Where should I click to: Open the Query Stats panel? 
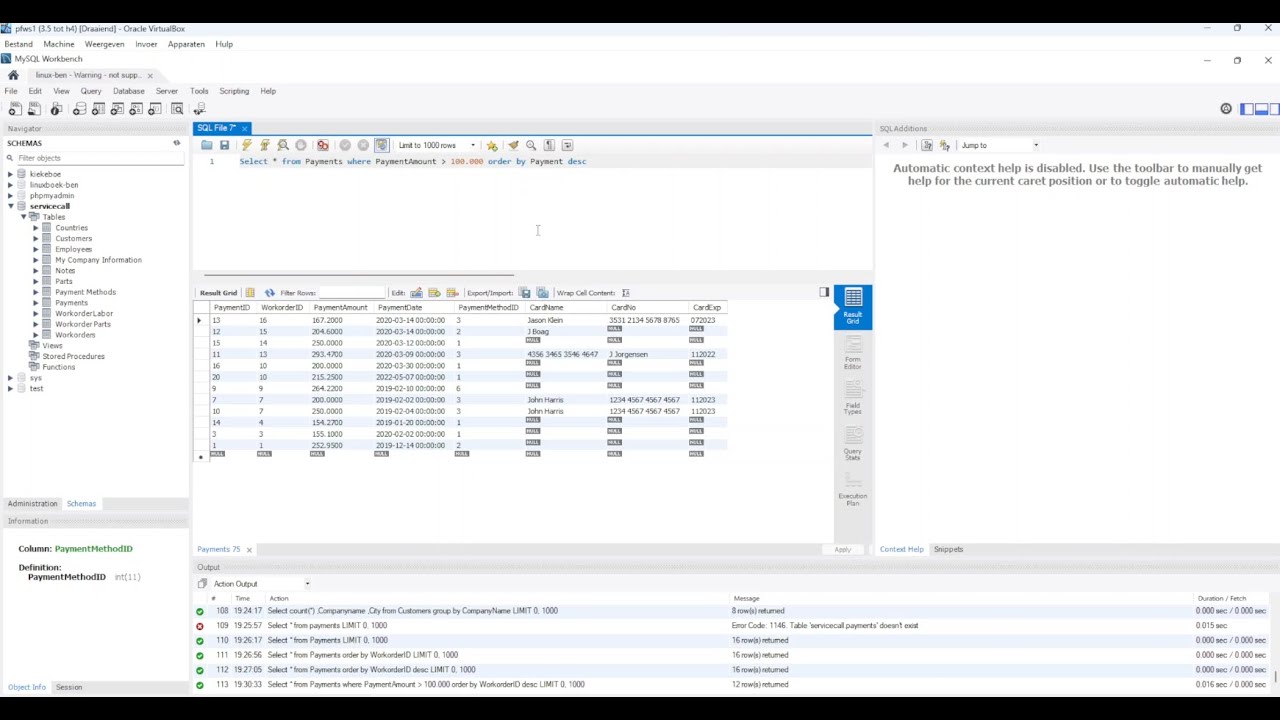point(853,443)
